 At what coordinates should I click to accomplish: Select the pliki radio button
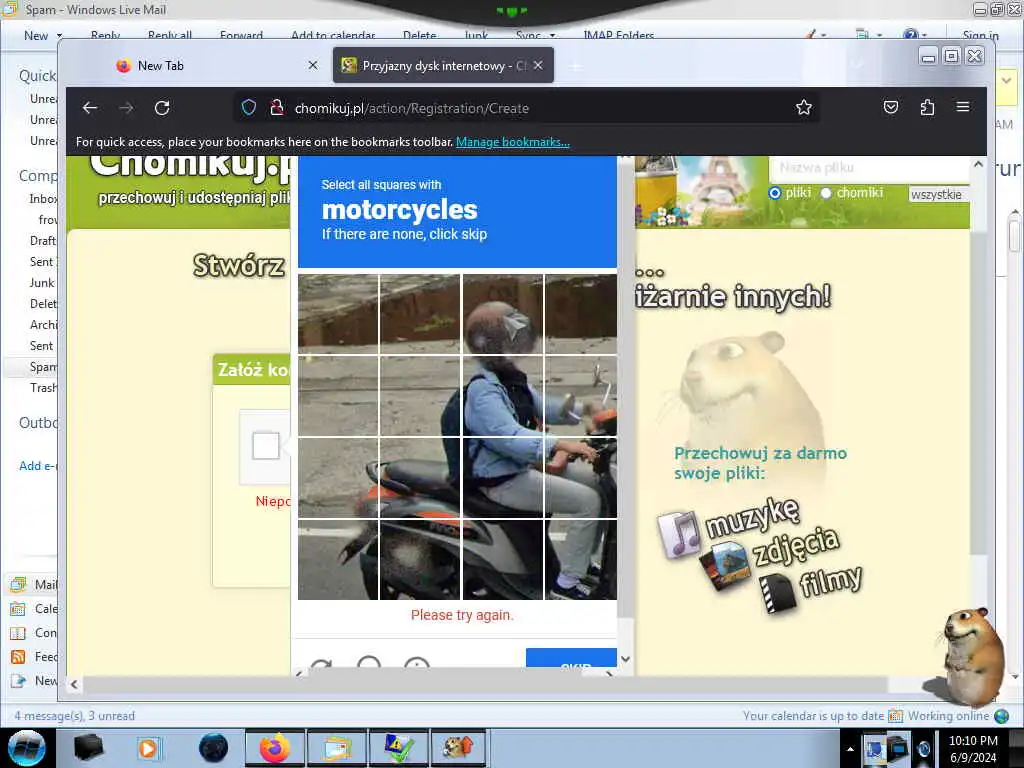tap(775, 193)
